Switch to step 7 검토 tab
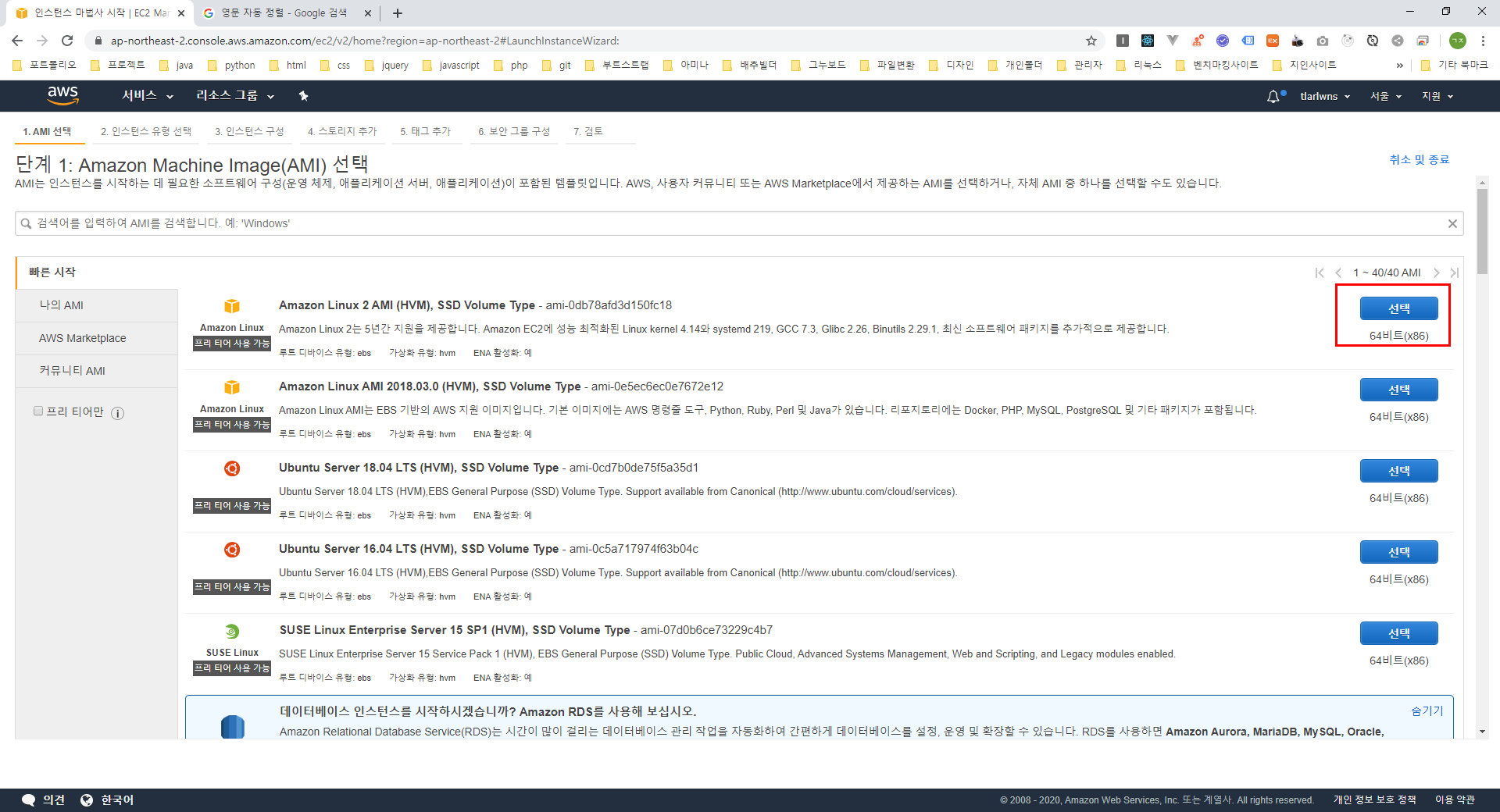This screenshot has width=1500, height=812. tap(588, 131)
